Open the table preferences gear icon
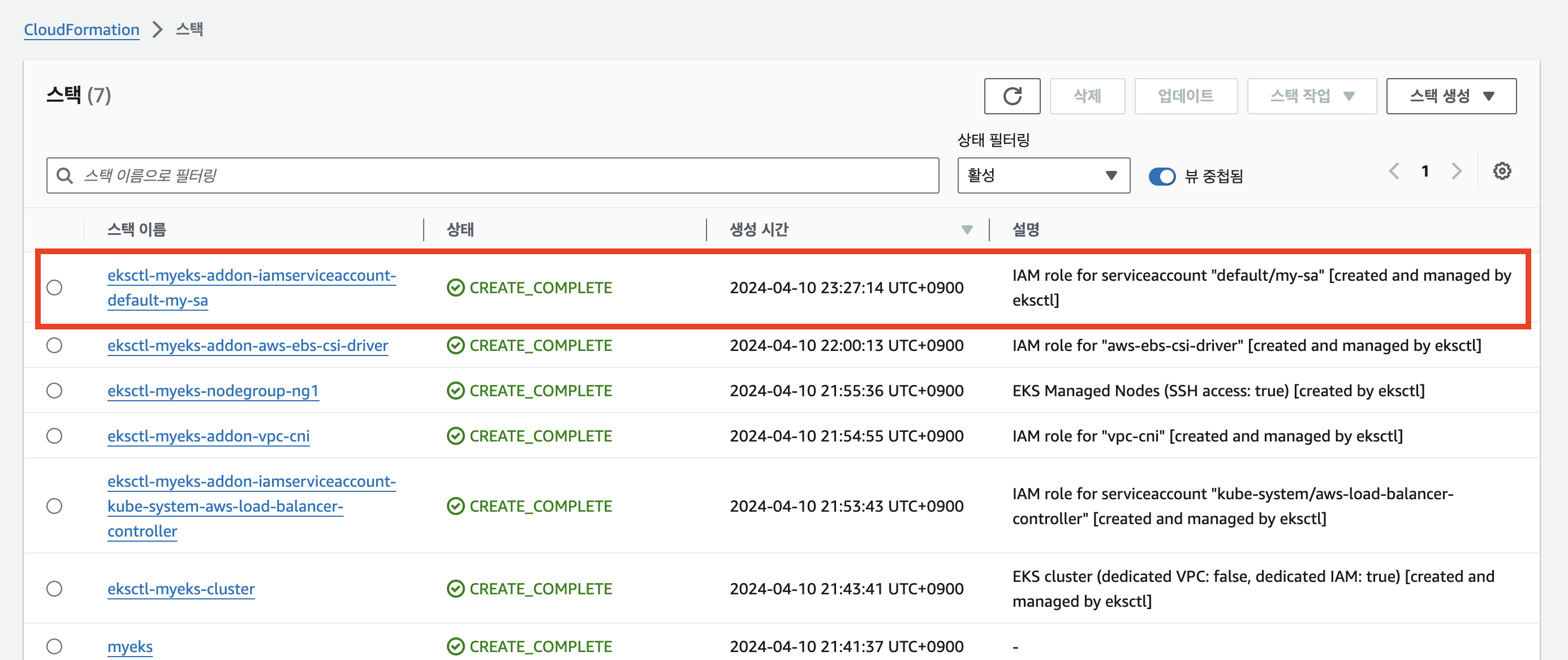 pyautogui.click(x=1502, y=171)
